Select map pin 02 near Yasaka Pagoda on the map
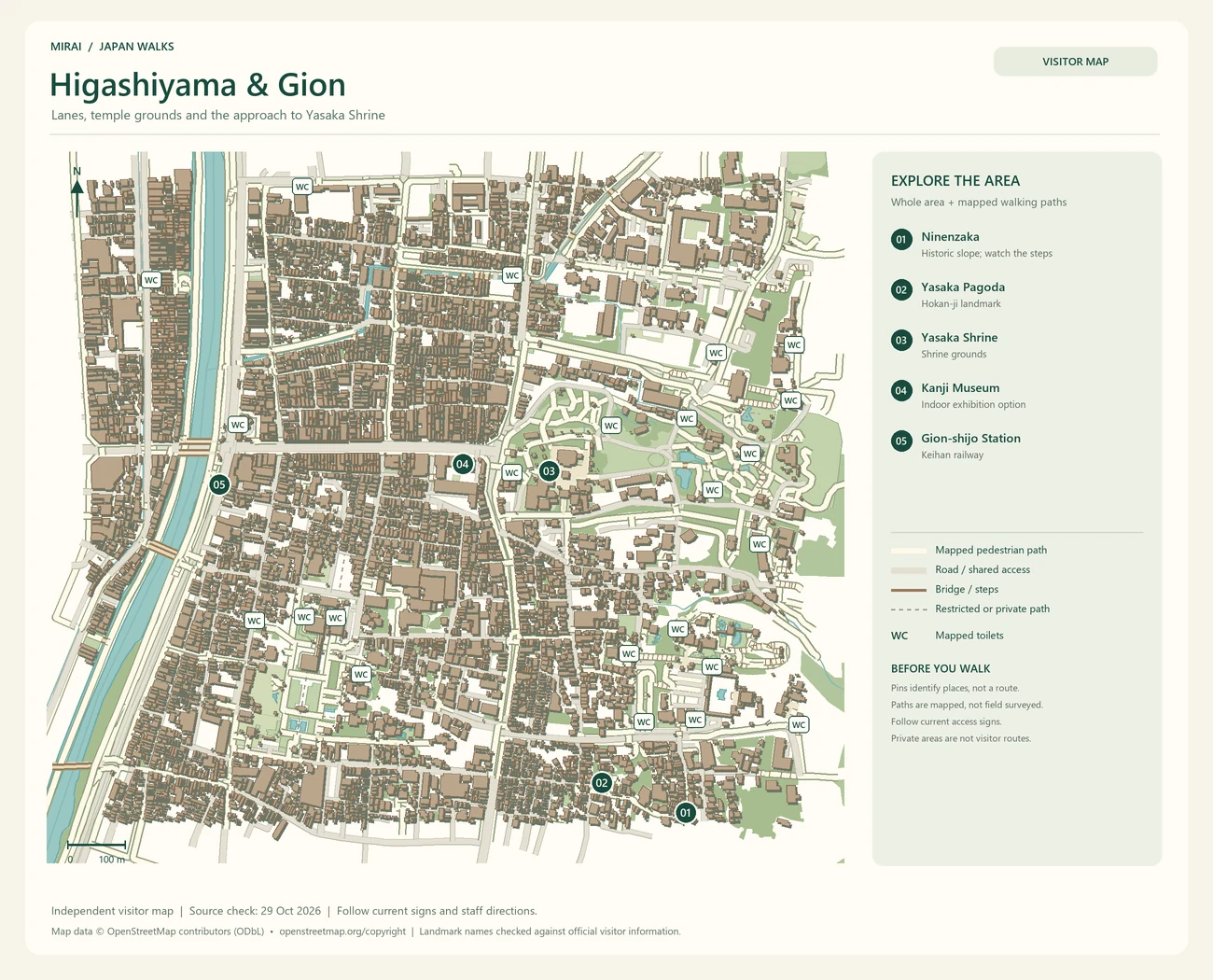 point(602,783)
